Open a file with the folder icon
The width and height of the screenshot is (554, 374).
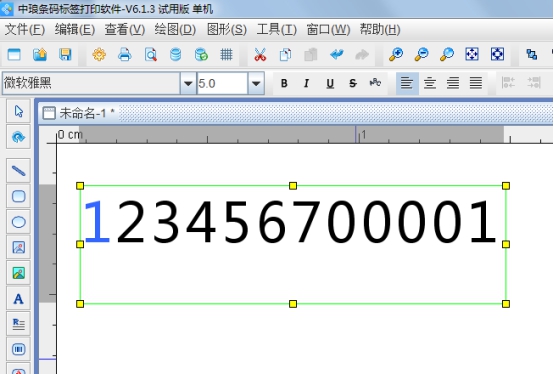[40, 55]
